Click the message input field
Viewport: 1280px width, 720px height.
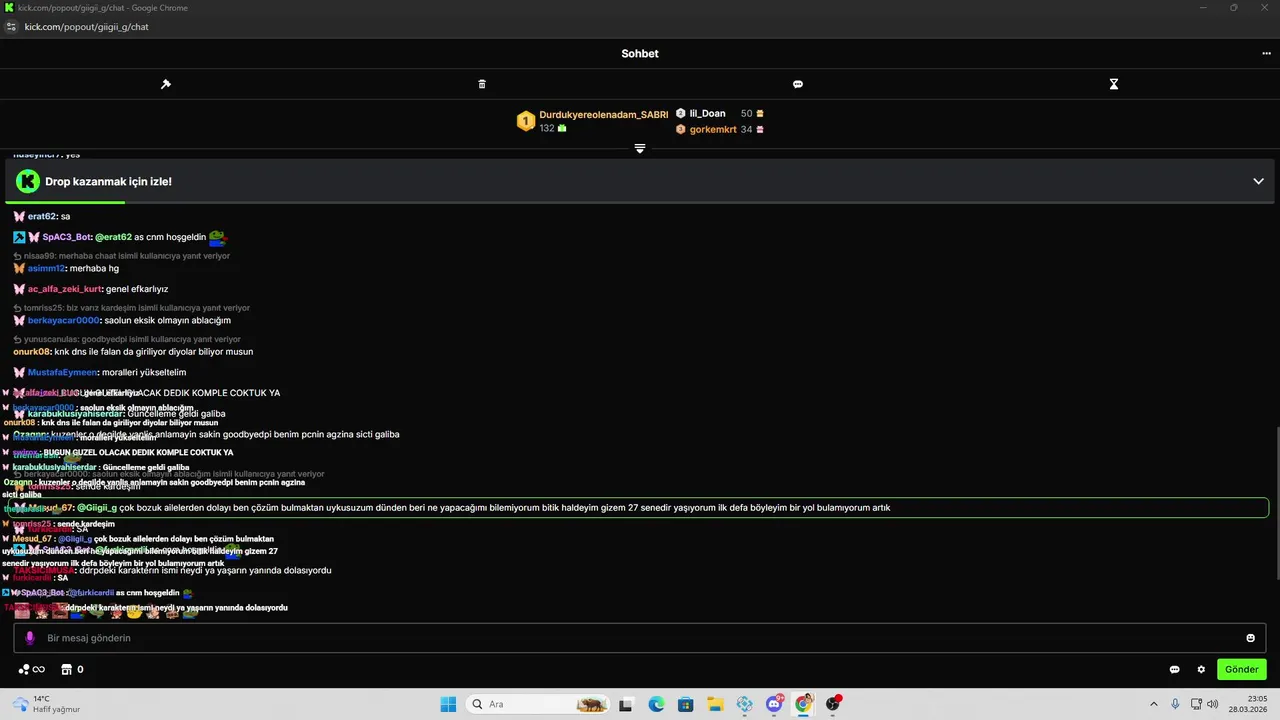tap(640, 638)
